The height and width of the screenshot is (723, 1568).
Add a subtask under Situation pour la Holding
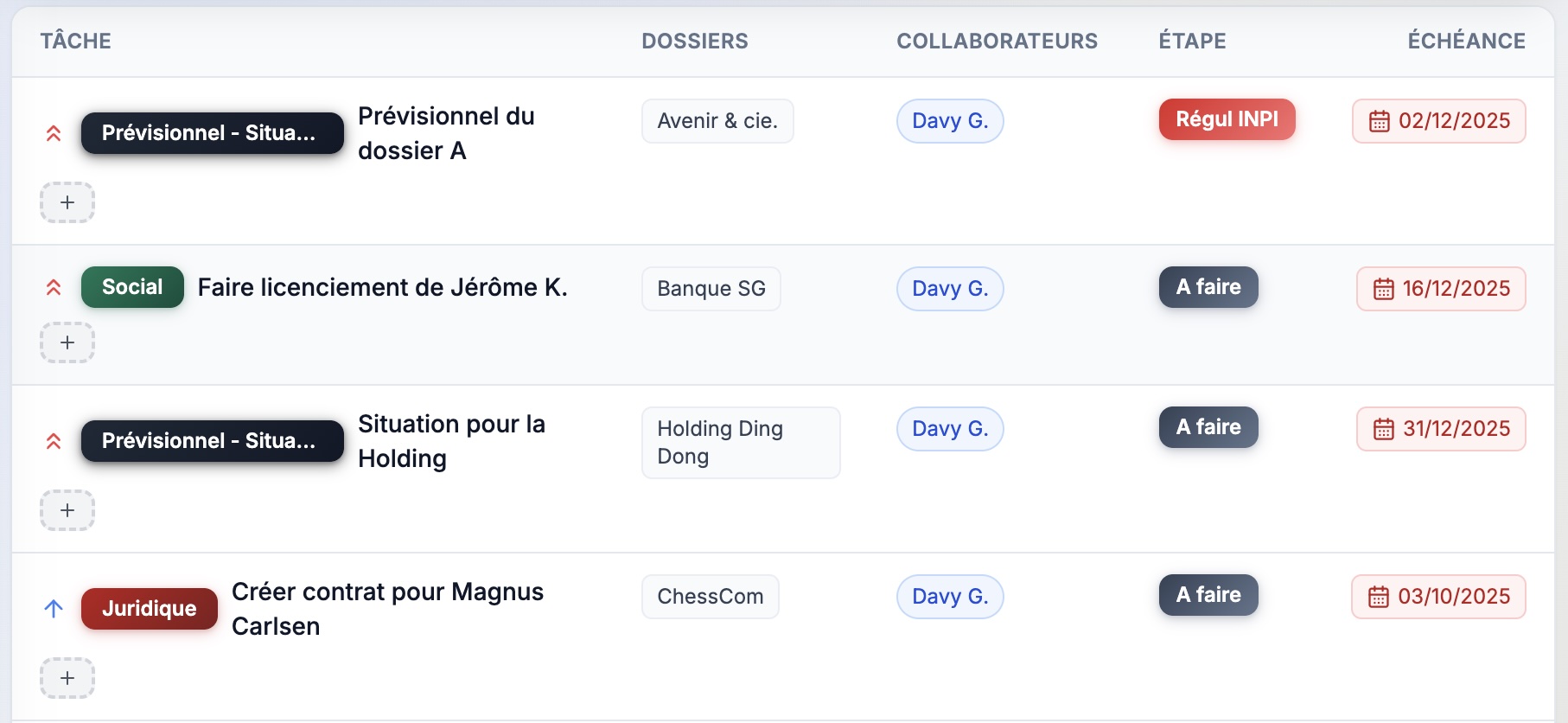click(x=67, y=510)
